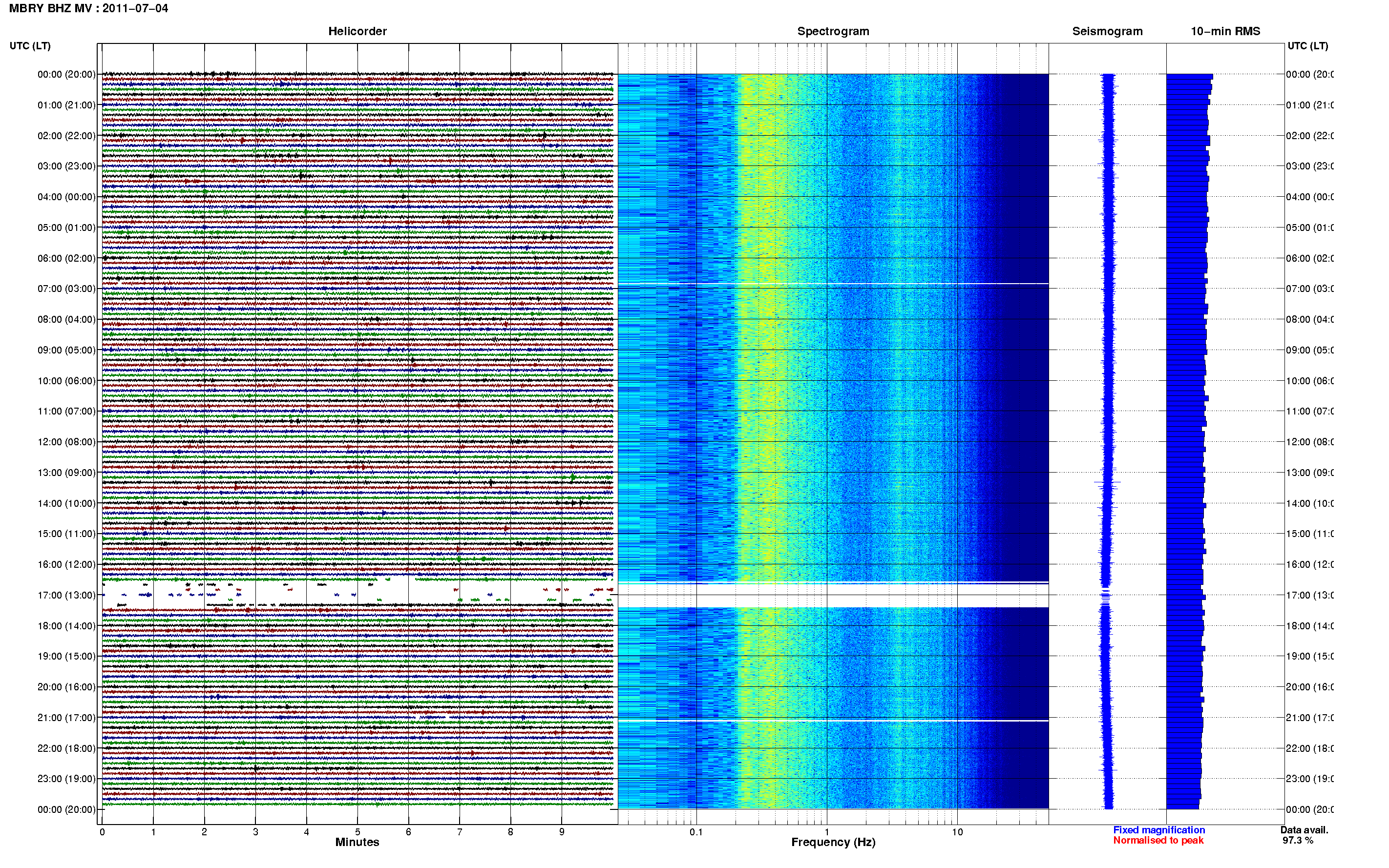Viewport: 1389px width, 868px height.
Task: Click left time label '07:00 (03:00)'
Action: point(66,289)
